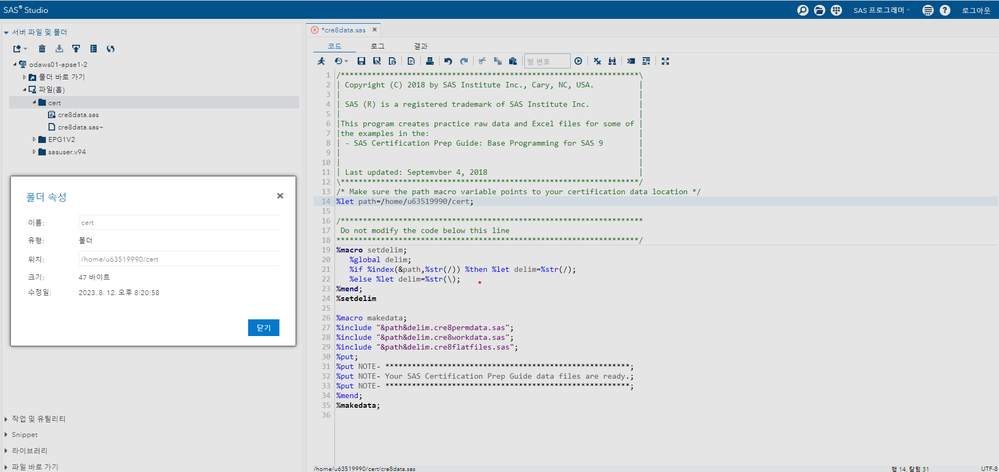Click the trash icon in server files panel
The width and height of the screenshot is (999, 472).
(42, 48)
